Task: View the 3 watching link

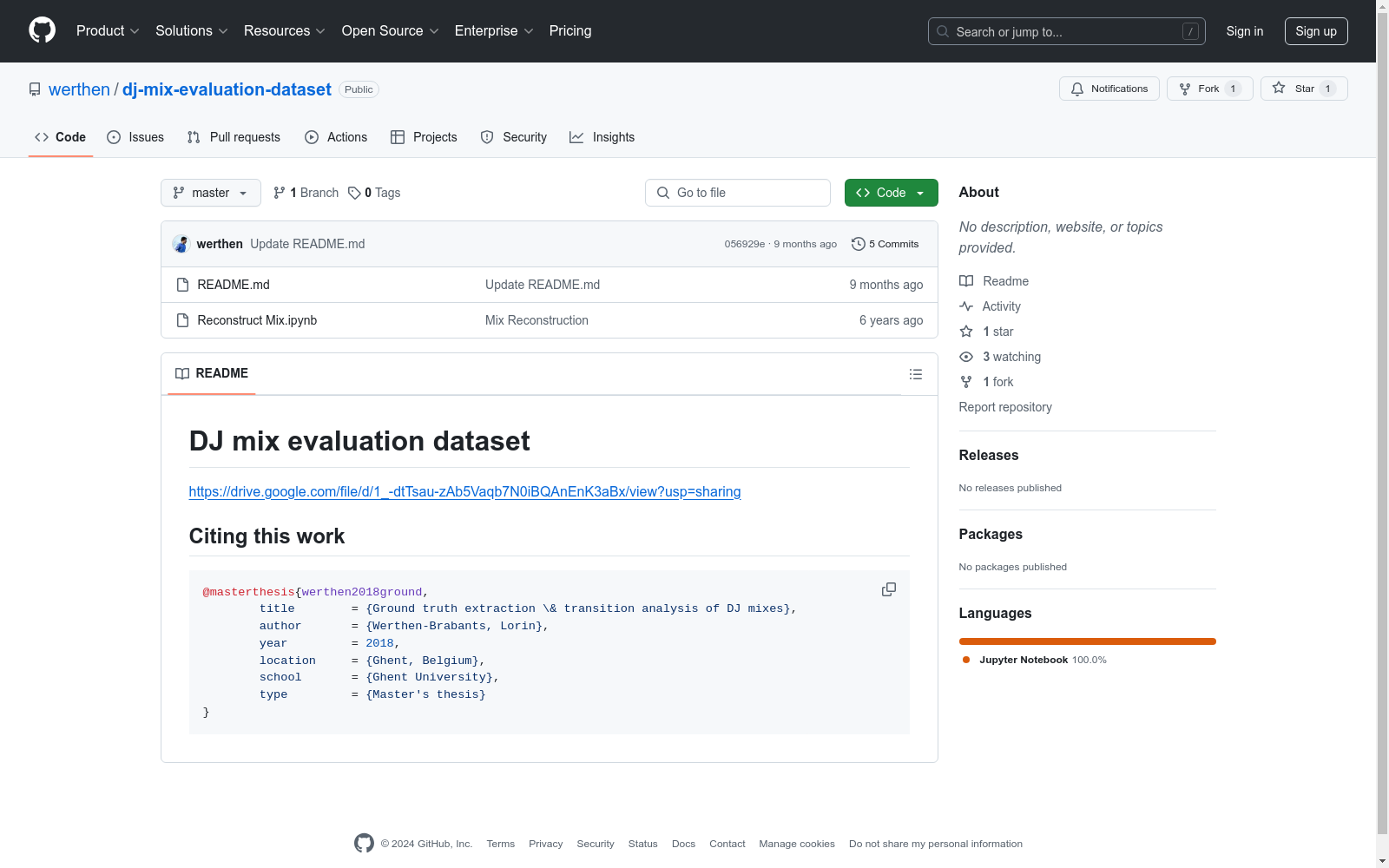Action: click(x=1000, y=357)
